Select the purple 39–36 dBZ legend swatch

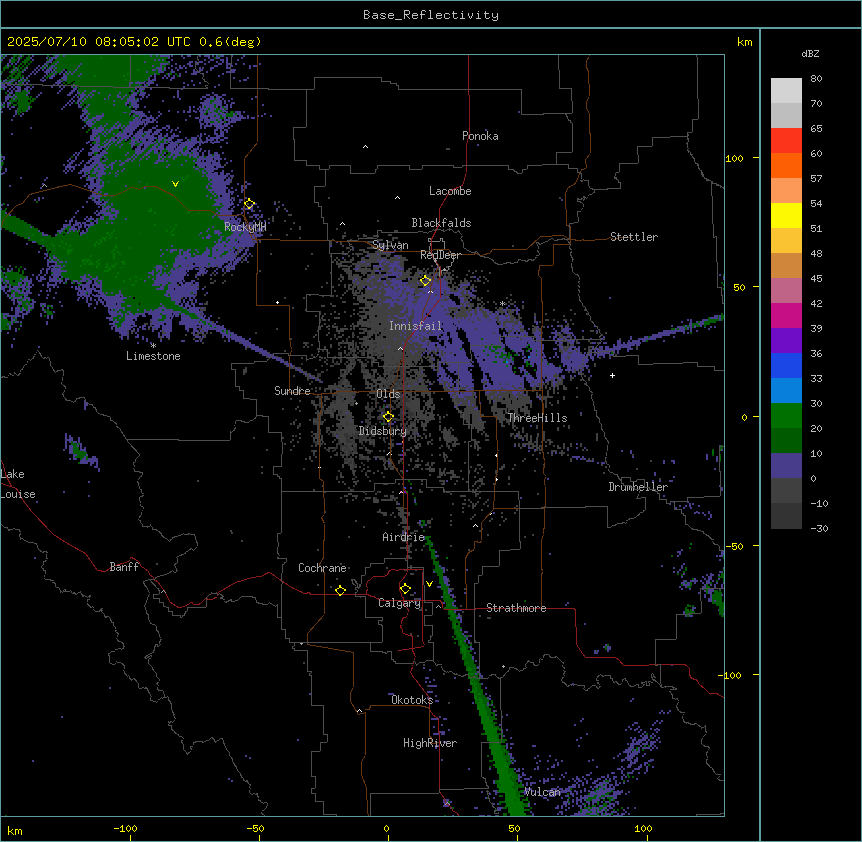click(786, 341)
